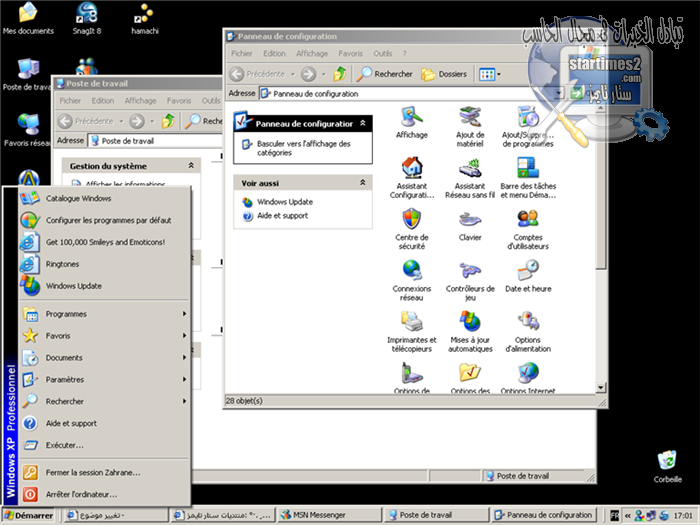
Task: Click the address field in Poste de travail window
Action: tap(155, 141)
